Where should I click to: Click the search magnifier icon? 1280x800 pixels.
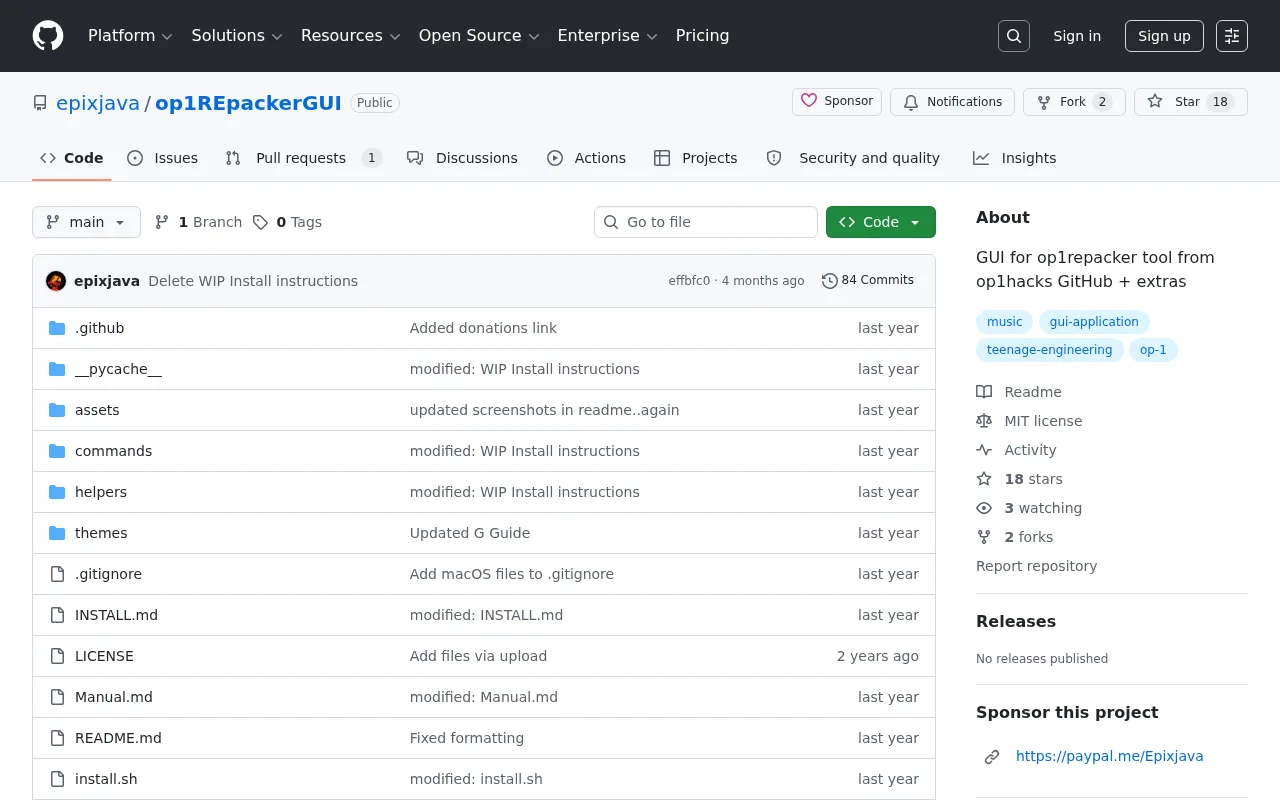[x=1014, y=36]
